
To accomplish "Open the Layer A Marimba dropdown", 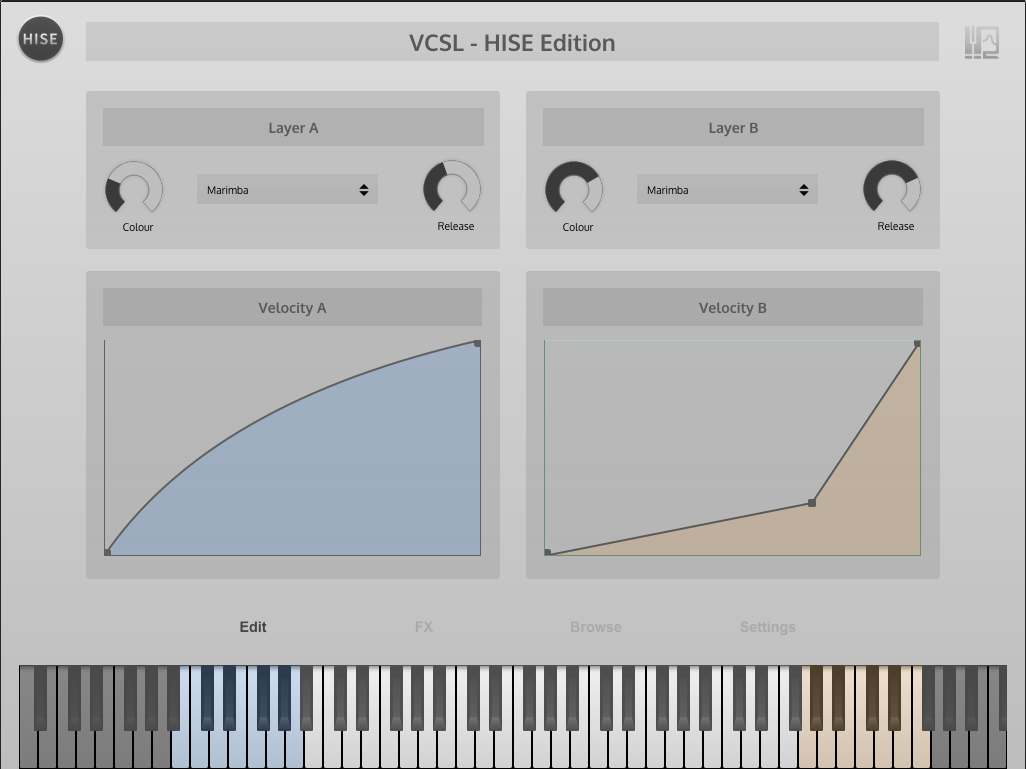I will [287, 190].
